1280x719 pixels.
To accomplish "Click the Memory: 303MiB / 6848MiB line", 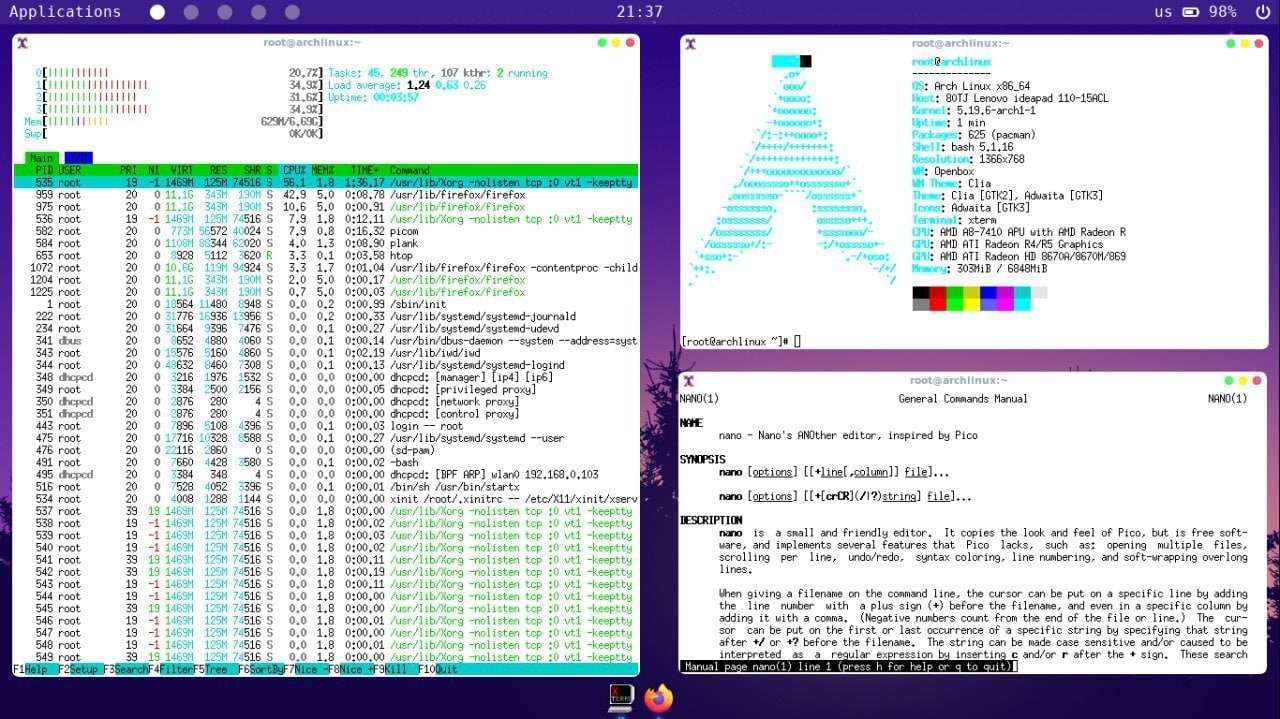I will (980, 268).
